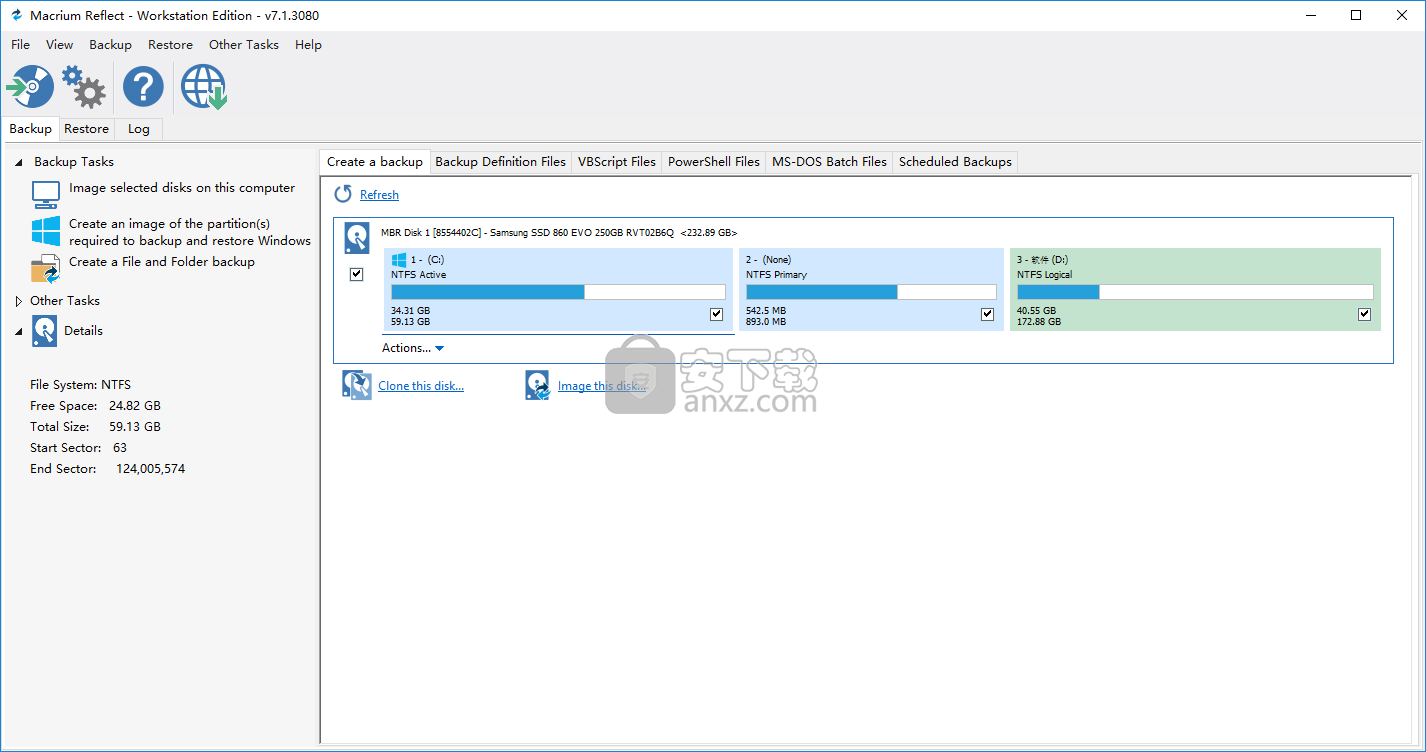Click the NTFS Logical label

coord(1044,275)
